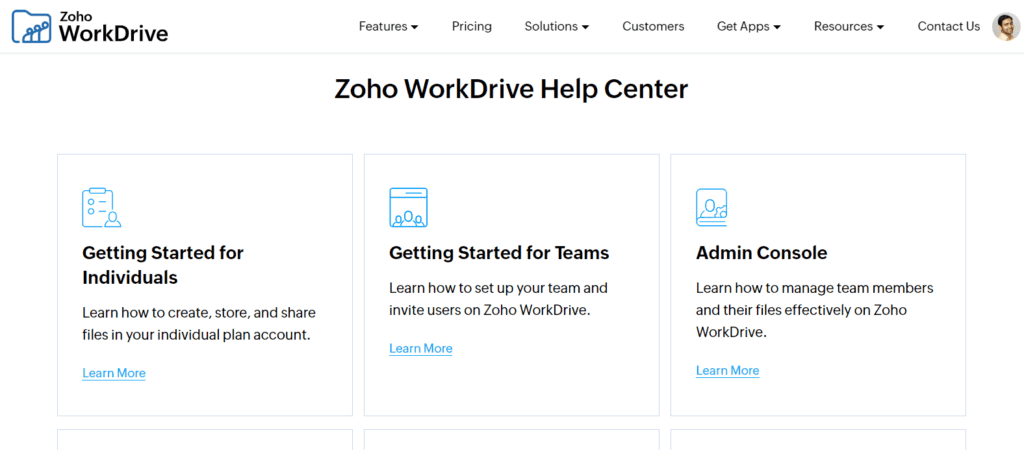
Task: Click the Admin Console heading
Action: coord(761,253)
